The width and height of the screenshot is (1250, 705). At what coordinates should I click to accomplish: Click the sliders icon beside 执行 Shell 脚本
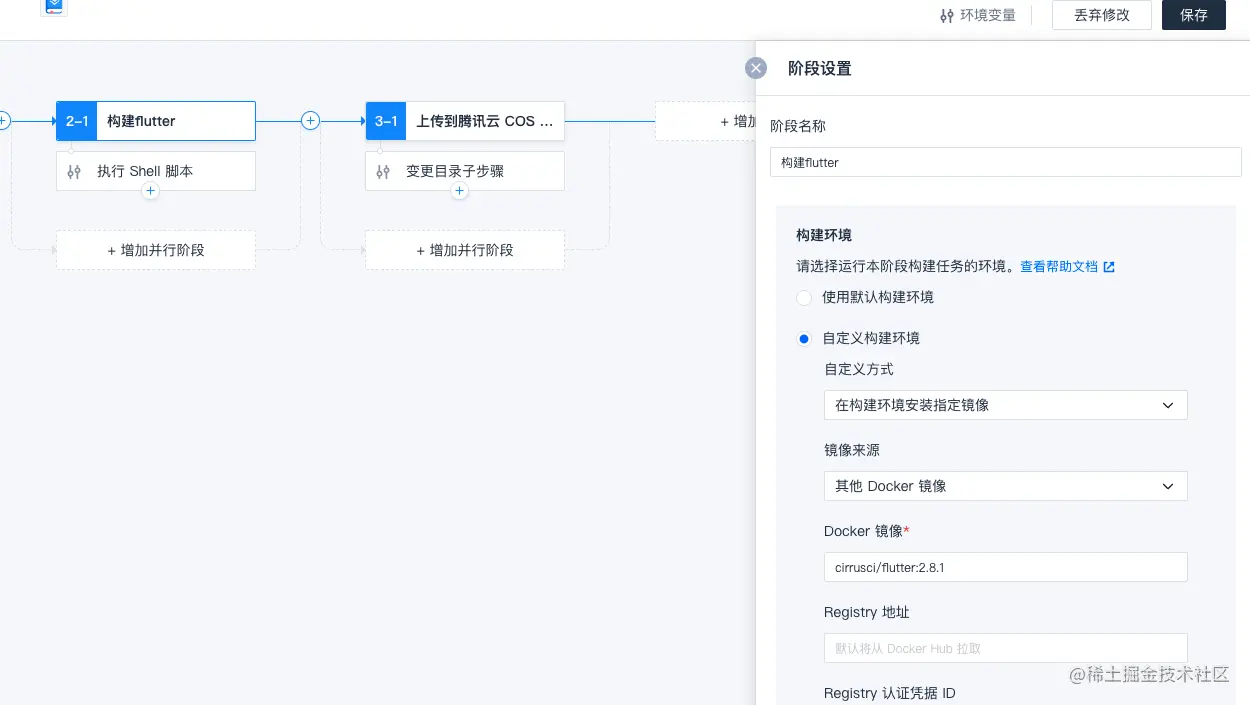click(x=74, y=172)
